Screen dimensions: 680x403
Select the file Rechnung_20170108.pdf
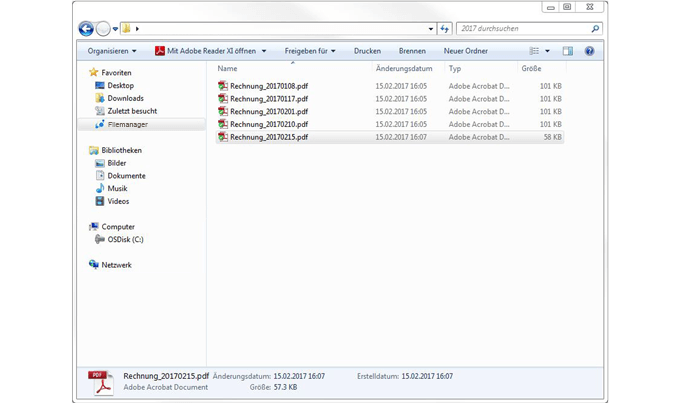pyautogui.click(x=268, y=86)
